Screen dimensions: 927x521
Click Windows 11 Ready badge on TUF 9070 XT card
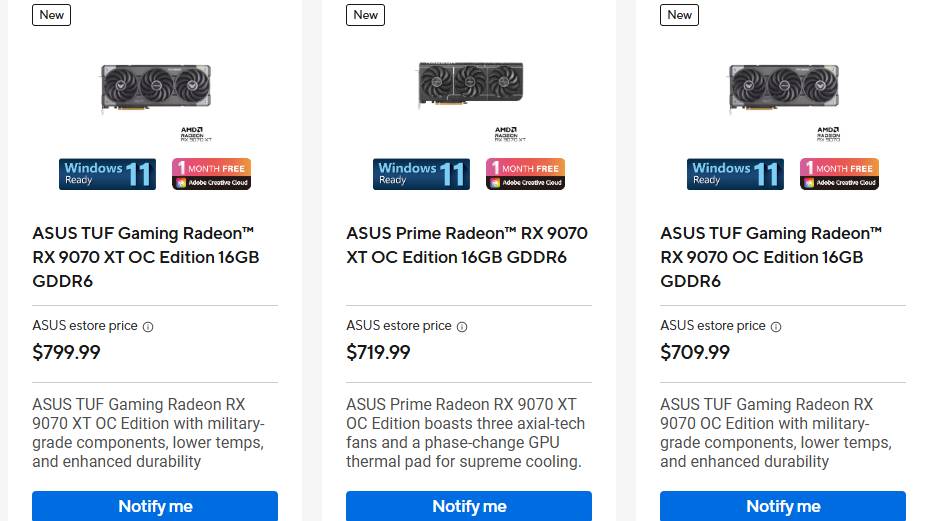click(x=107, y=174)
